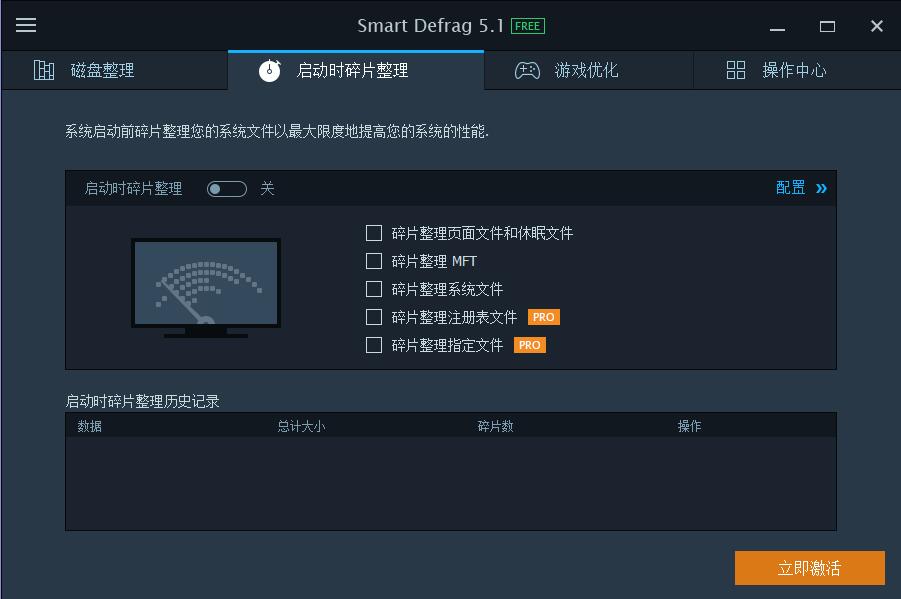This screenshot has height=599, width=901.
Task: Close the Smart Defrag window
Action: [877, 26]
